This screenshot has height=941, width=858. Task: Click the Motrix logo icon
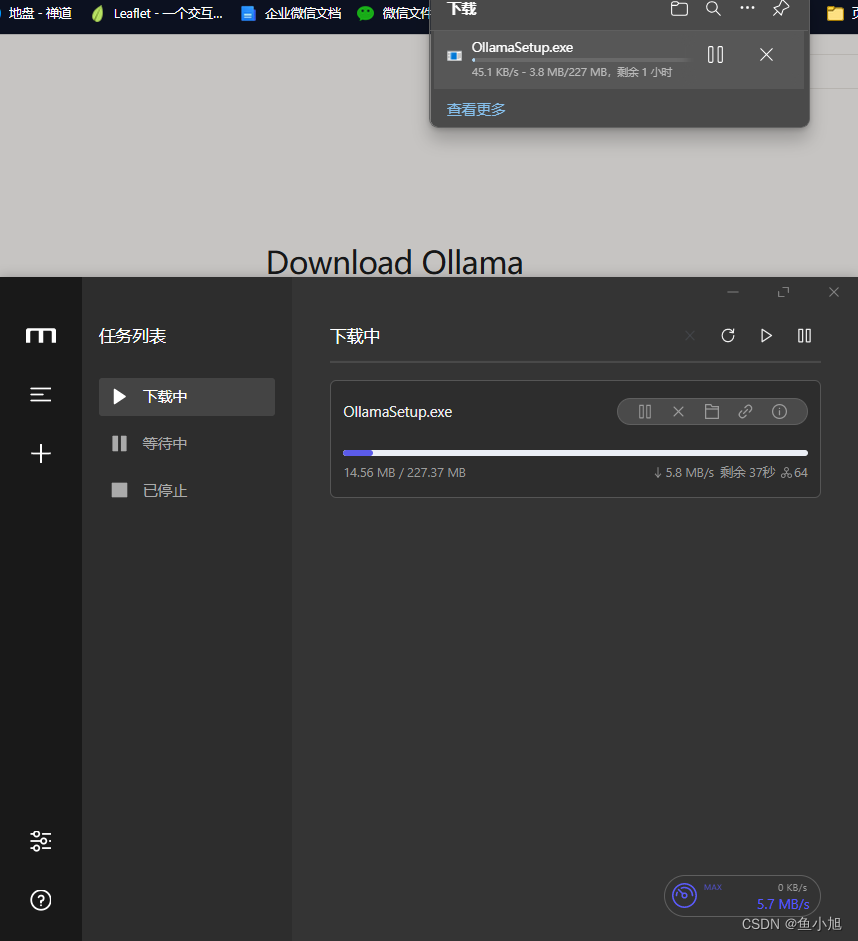click(x=41, y=335)
